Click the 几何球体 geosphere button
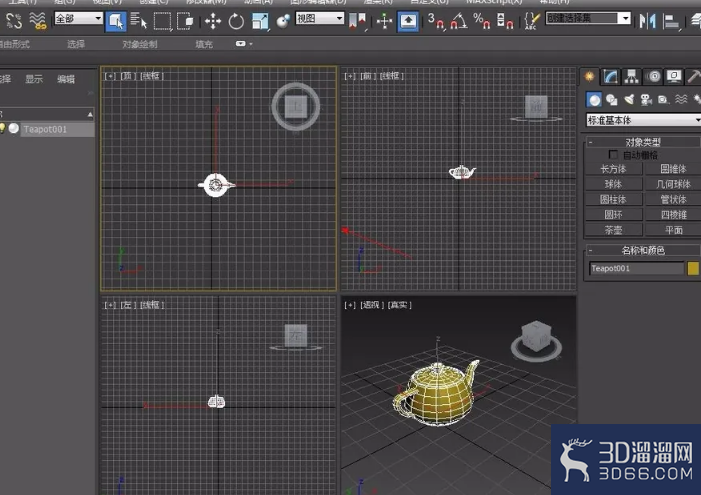The image size is (701, 495). tap(673, 184)
